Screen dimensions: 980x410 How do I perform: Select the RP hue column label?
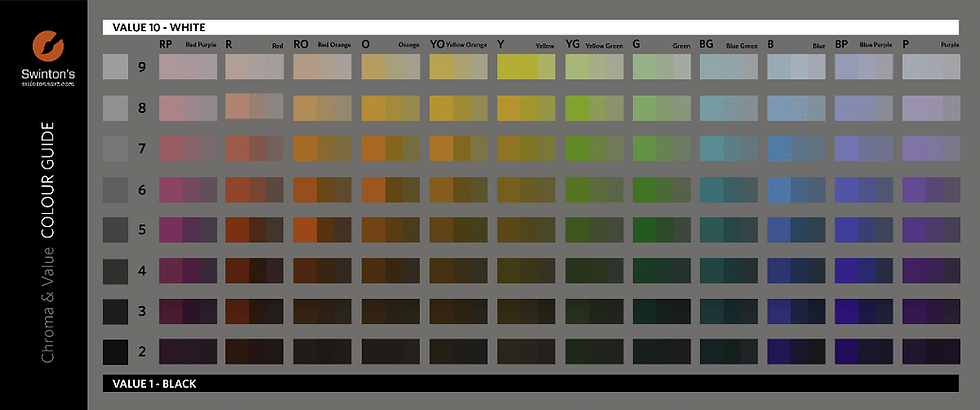click(166, 44)
